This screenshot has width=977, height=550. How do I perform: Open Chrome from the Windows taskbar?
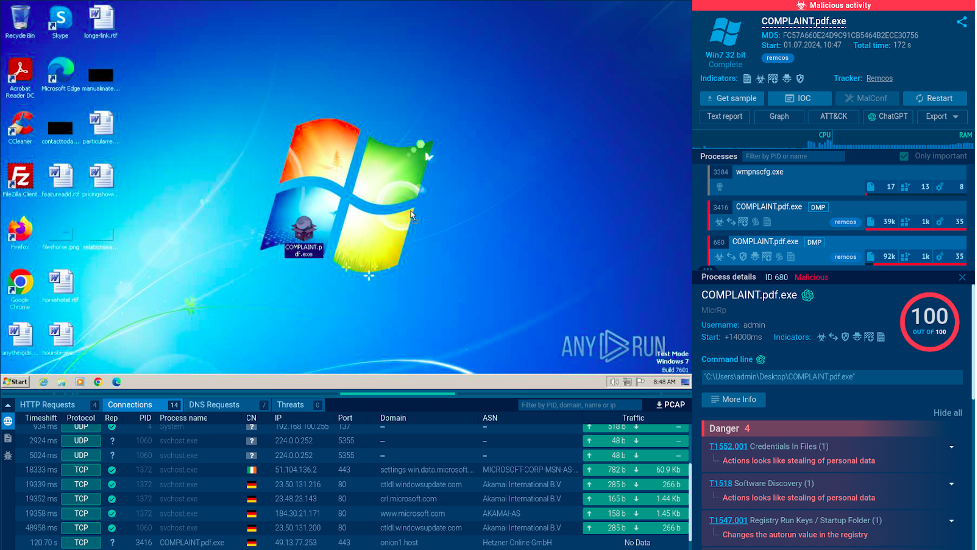[x=98, y=382]
